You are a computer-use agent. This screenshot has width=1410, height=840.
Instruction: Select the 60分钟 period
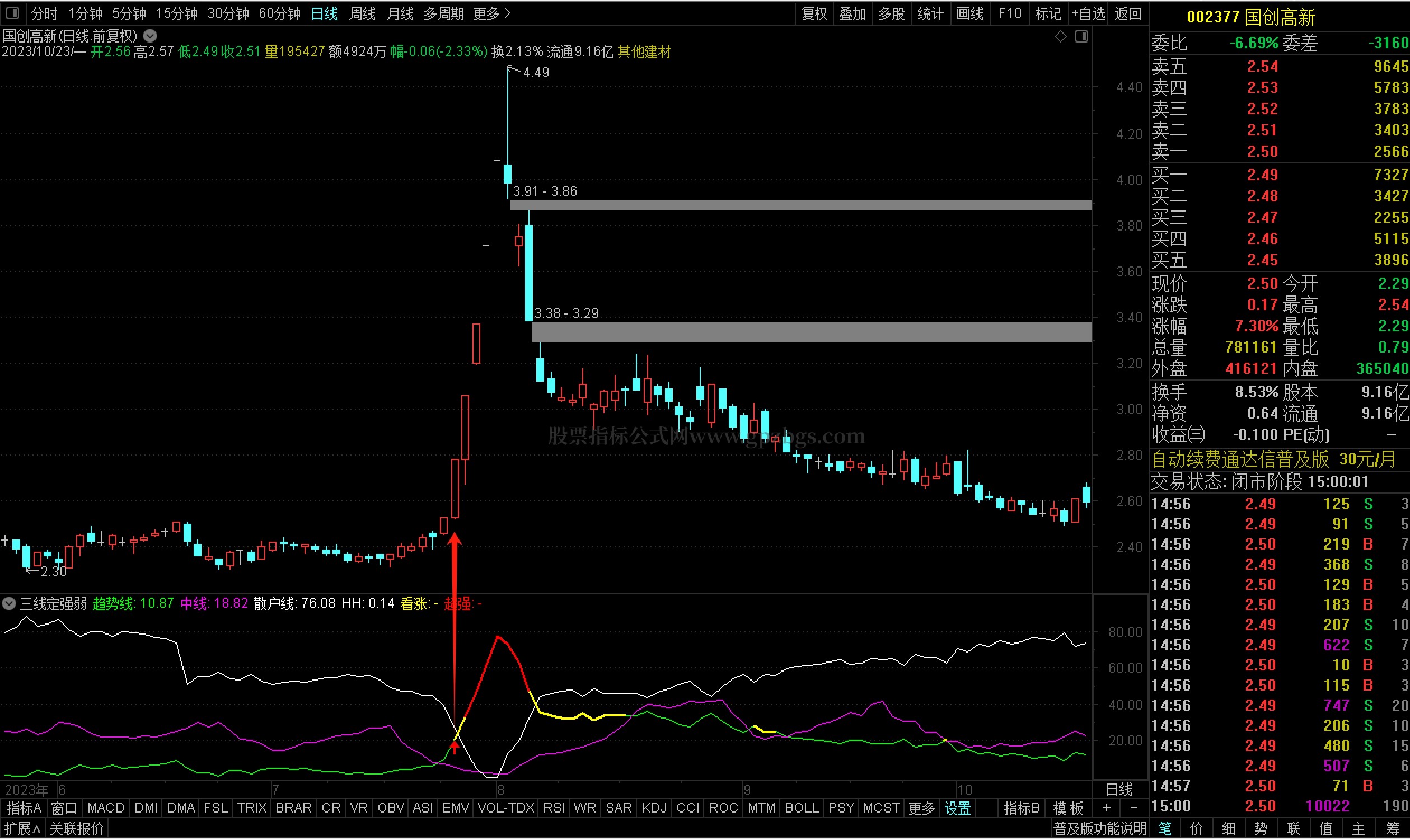point(280,13)
